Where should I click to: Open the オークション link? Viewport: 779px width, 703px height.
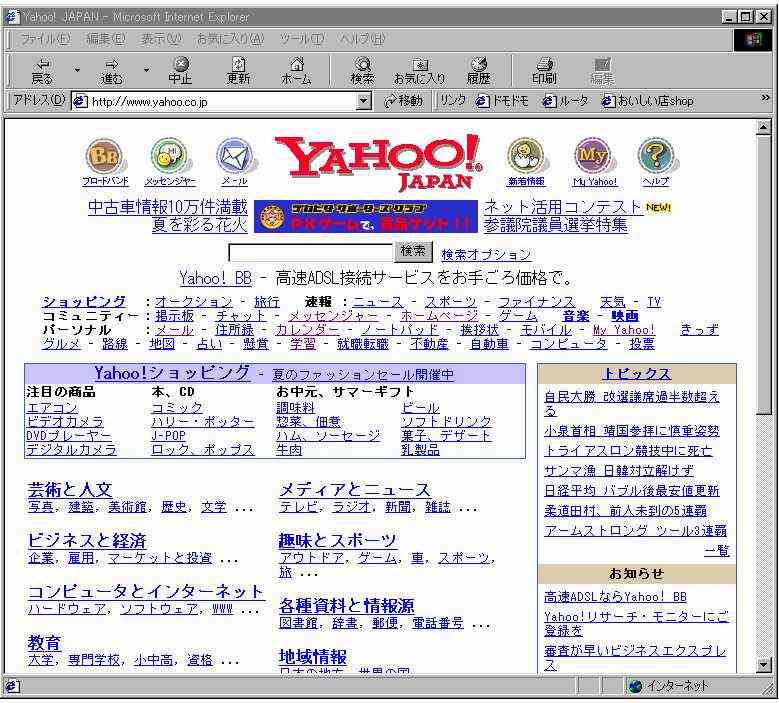click(194, 302)
